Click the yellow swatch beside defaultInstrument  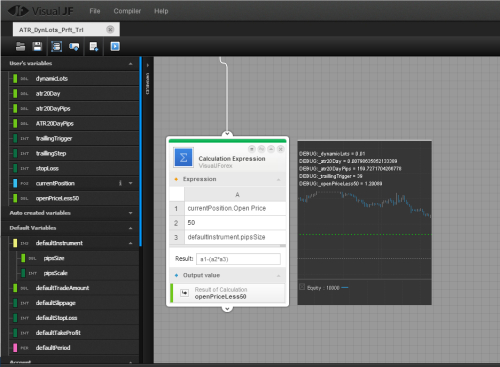pos(15,243)
